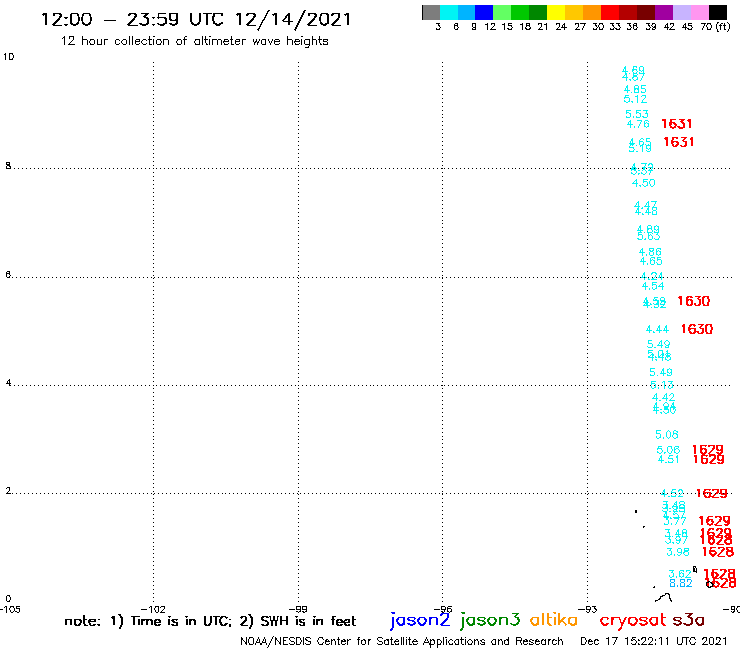Click the red 1630 time beside 4.44
Viewport: 740px width, 650px height.
[697, 329]
